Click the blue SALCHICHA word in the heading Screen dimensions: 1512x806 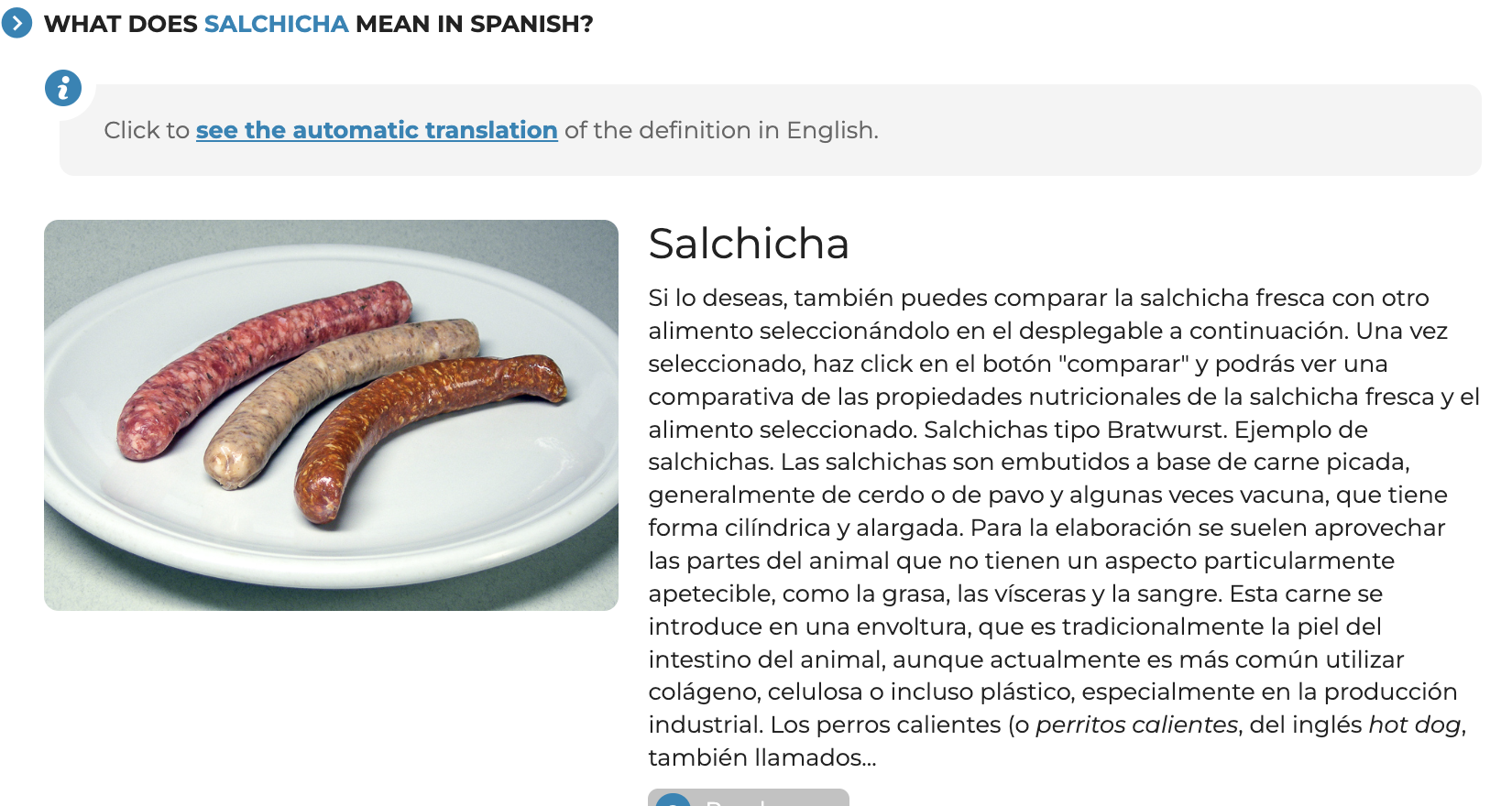point(276,24)
